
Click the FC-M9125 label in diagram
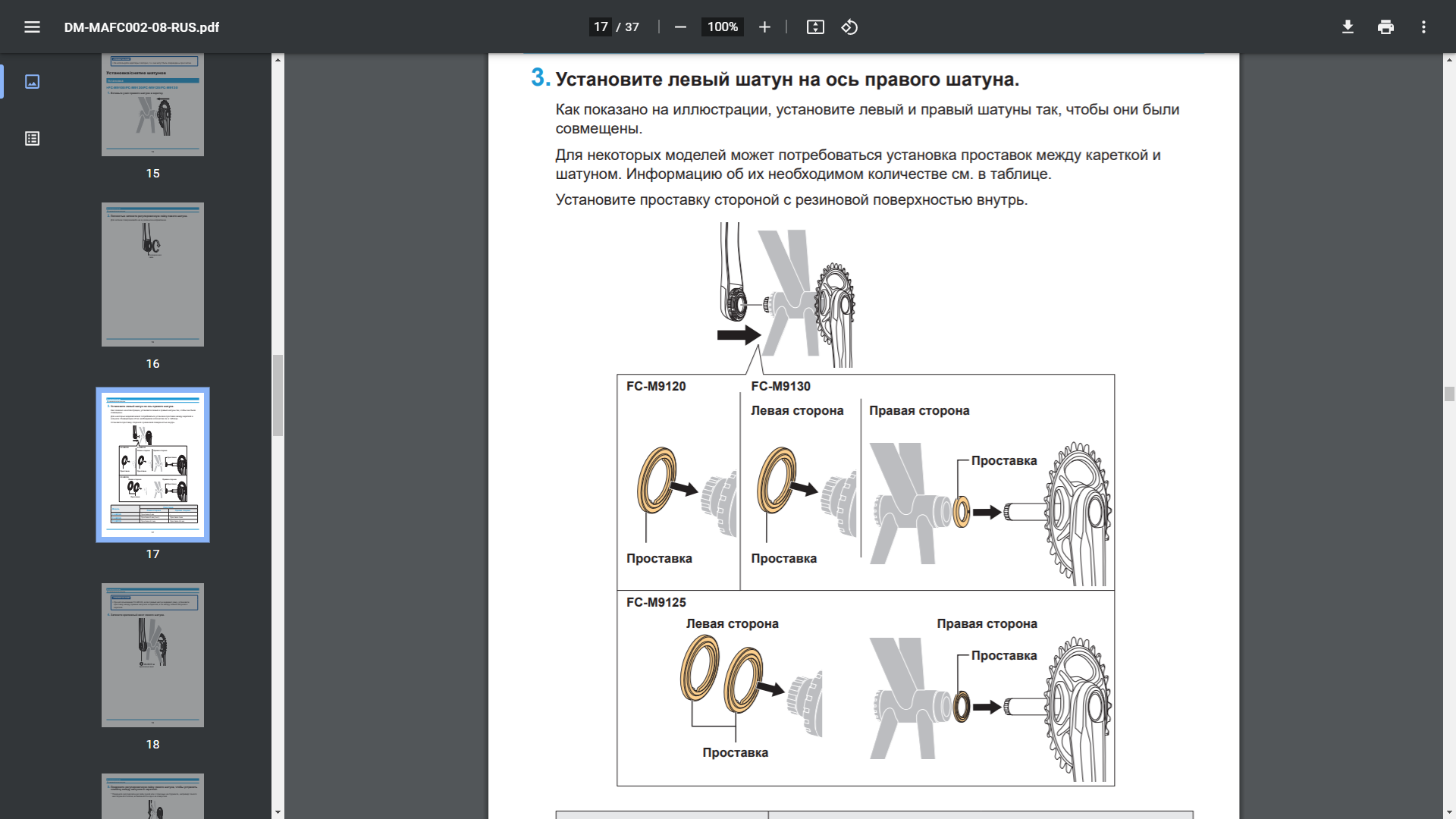(x=656, y=602)
